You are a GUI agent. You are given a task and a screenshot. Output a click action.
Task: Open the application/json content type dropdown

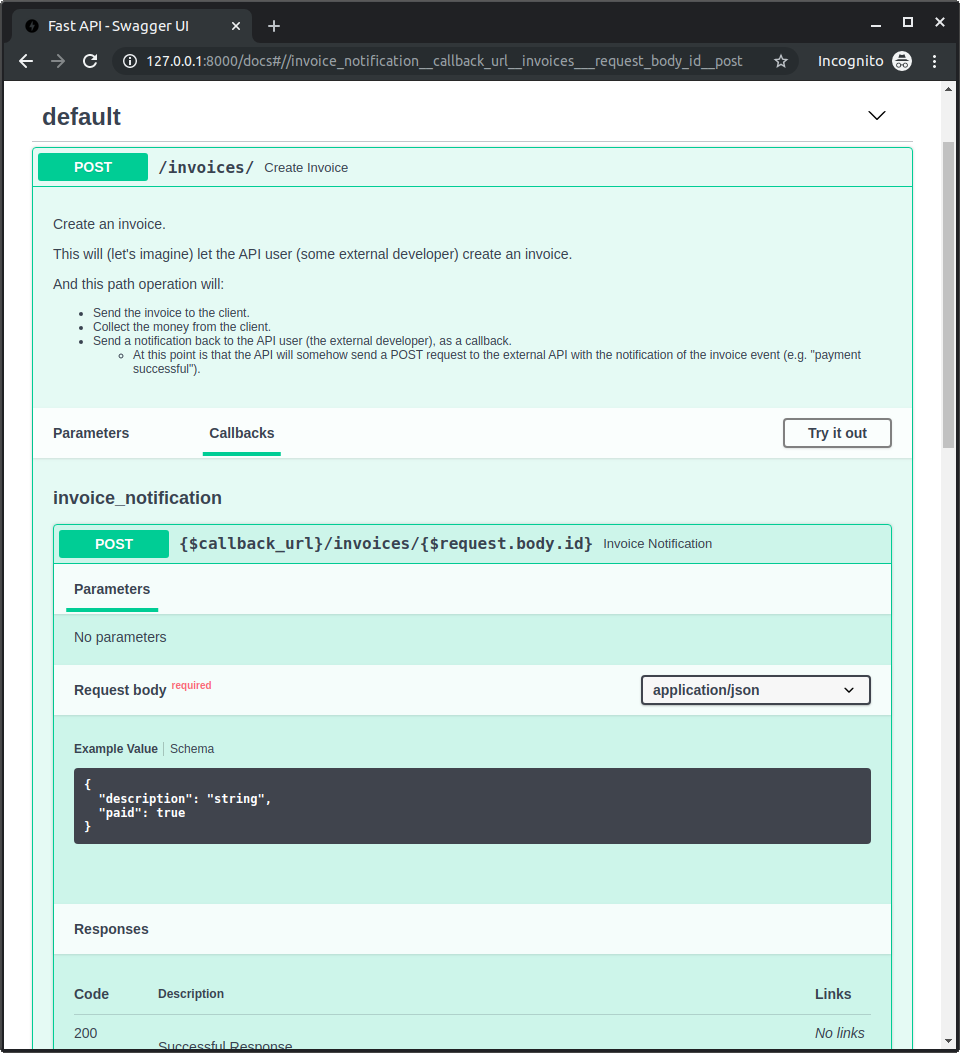click(755, 690)
